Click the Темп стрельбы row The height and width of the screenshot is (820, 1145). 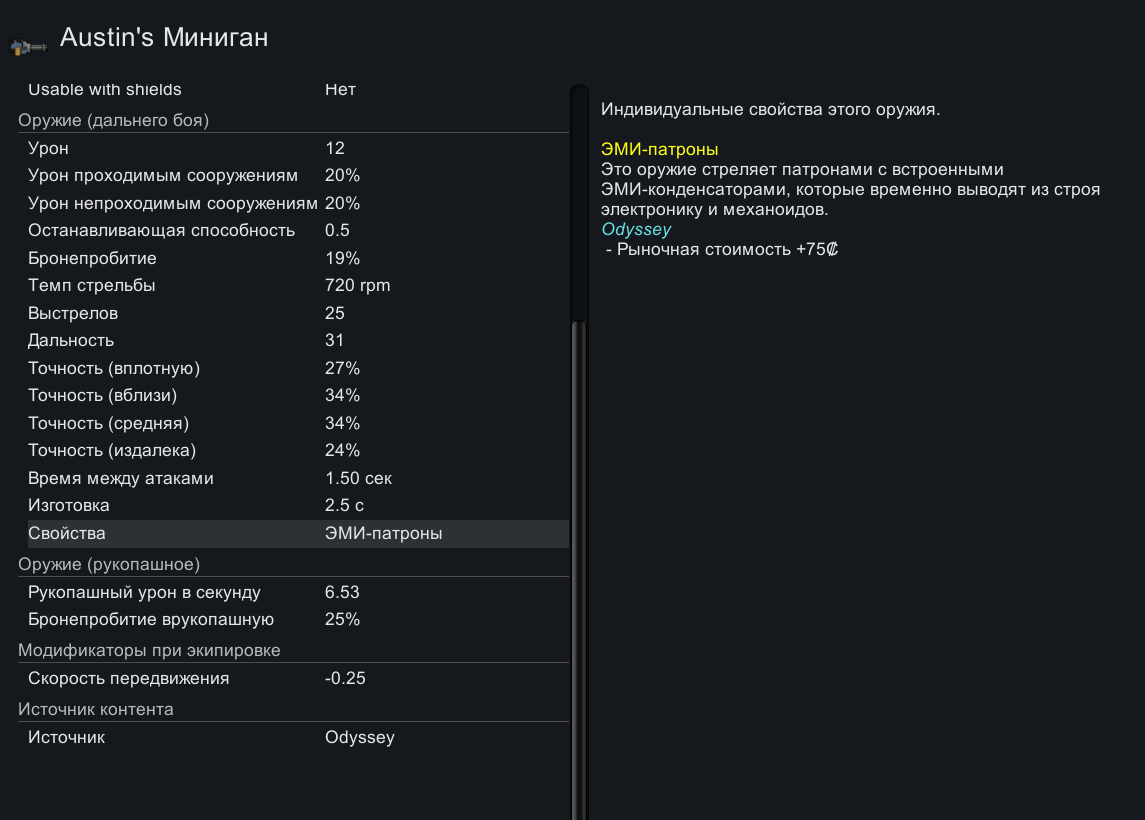tap(290, 286)
